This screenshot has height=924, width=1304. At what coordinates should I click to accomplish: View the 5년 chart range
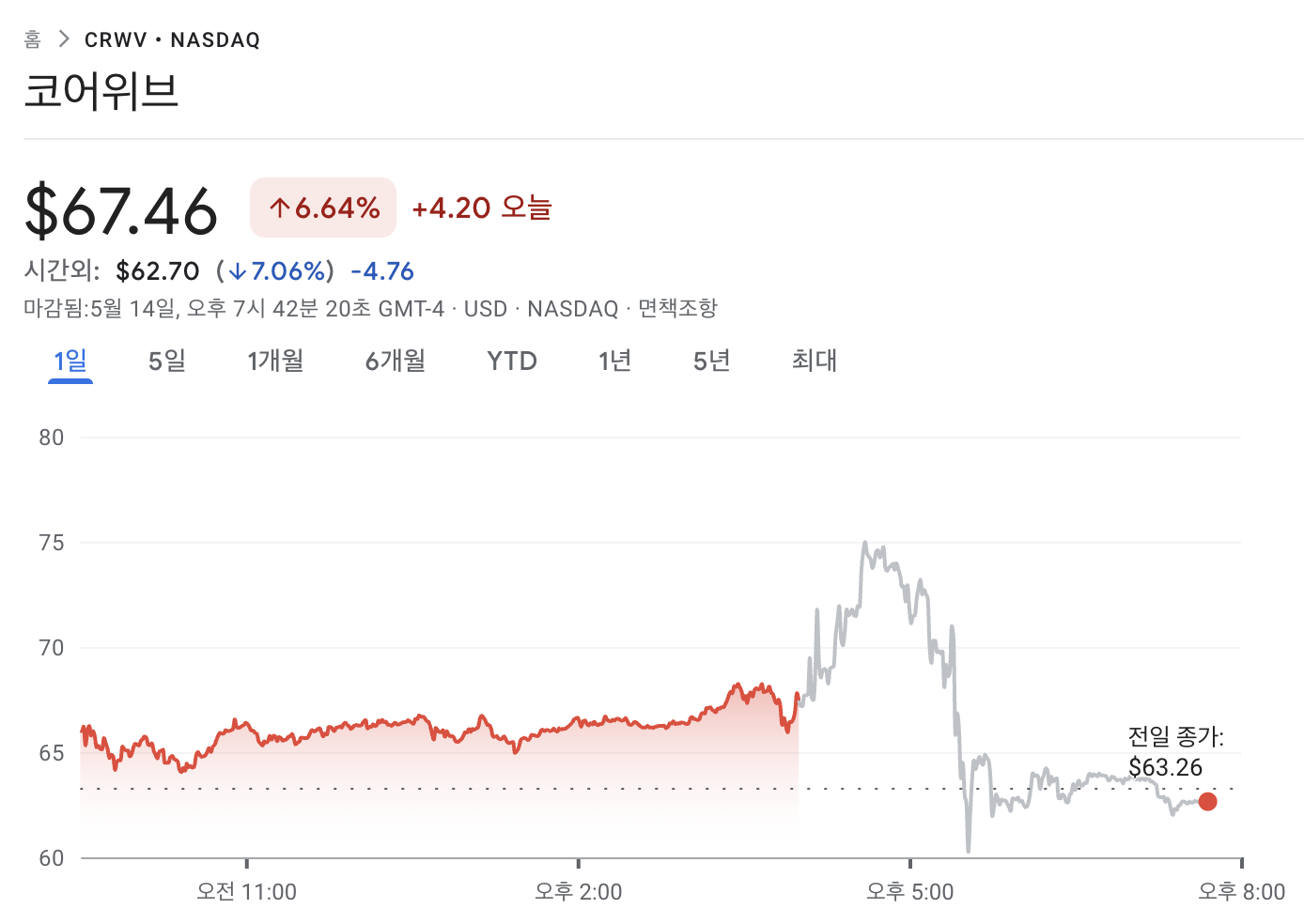[x=712, y=361]
